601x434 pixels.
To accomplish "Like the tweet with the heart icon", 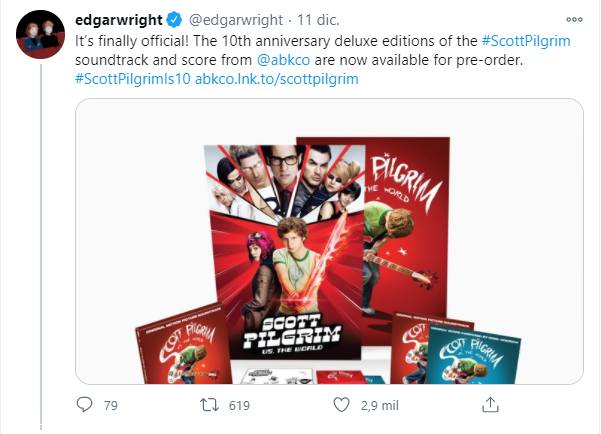I will tap(341, 405).
